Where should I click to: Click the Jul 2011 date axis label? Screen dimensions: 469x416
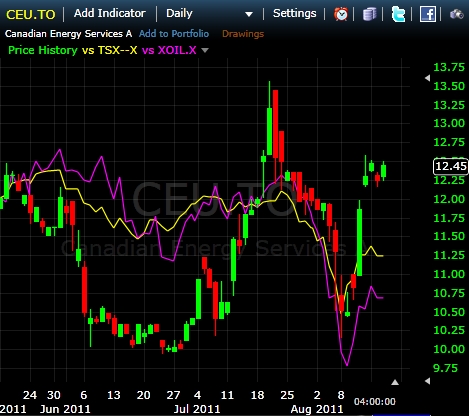pyautogui.click(x=197, y=409)
